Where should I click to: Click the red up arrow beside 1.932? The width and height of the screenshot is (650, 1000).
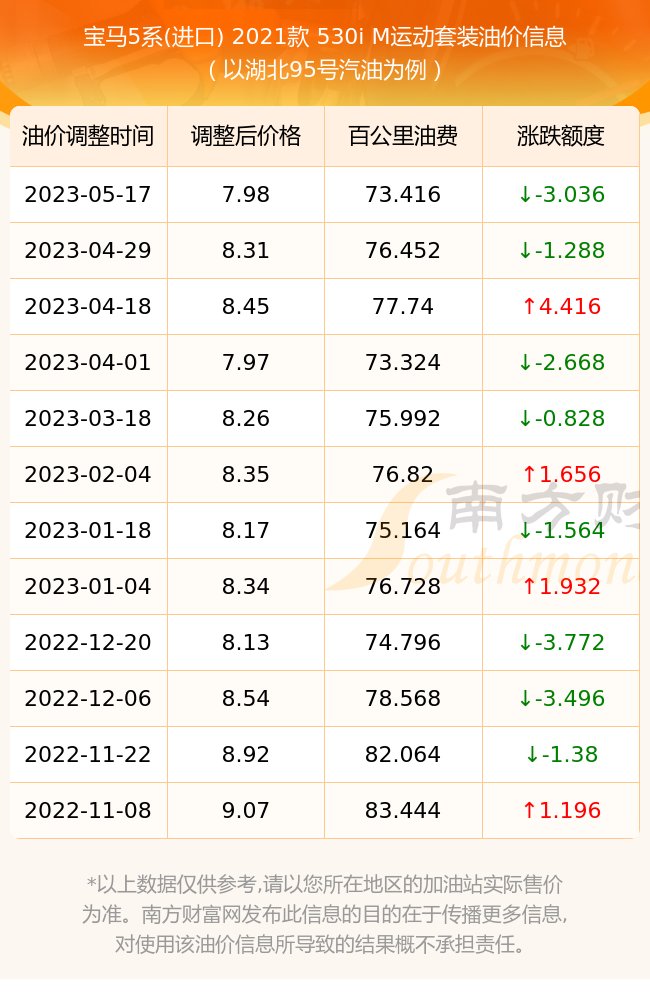tap(529, 587)
